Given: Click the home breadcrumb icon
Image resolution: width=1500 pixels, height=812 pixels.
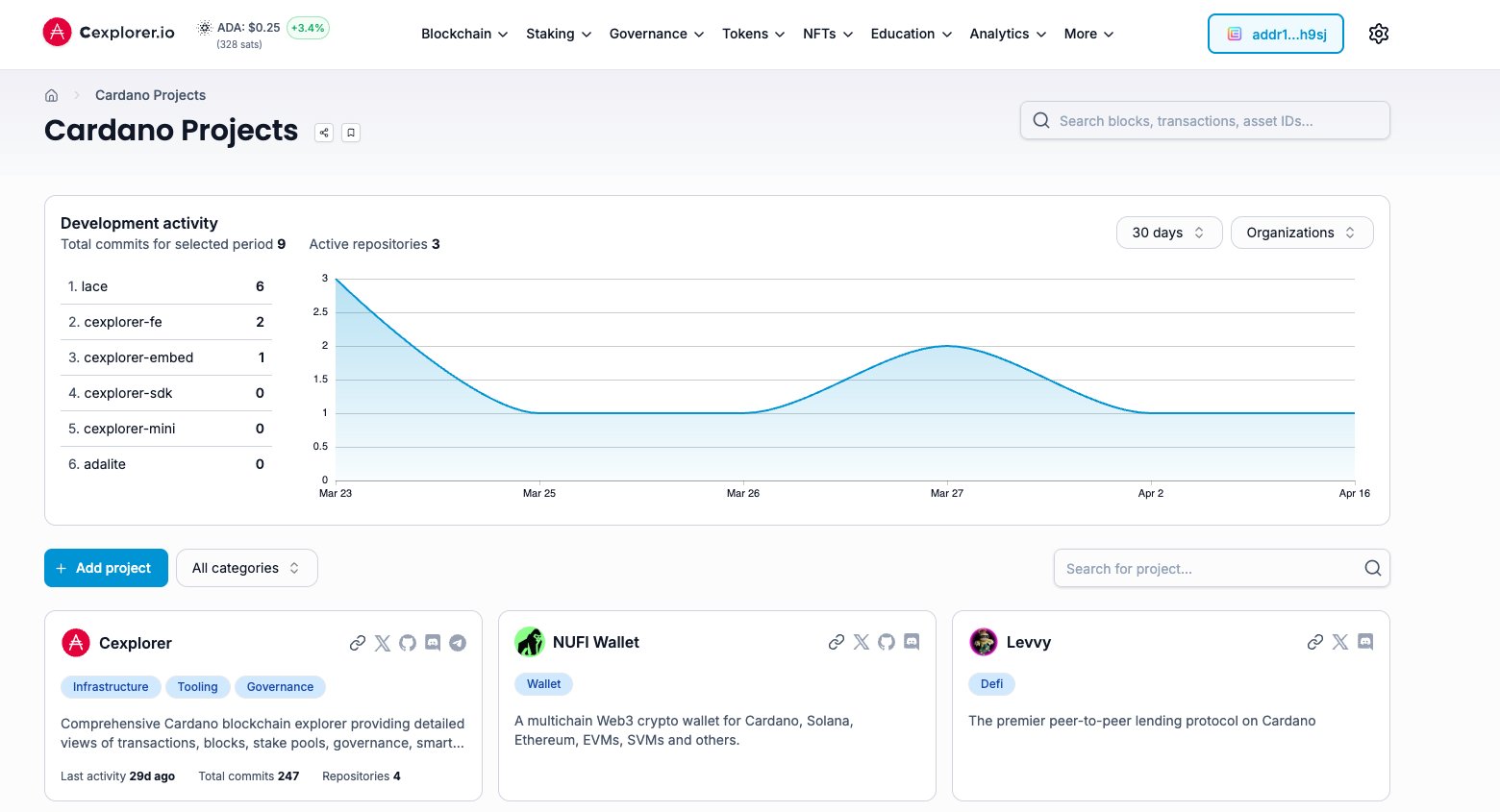Looking at the screenshot, I should [x=52, y=95].
